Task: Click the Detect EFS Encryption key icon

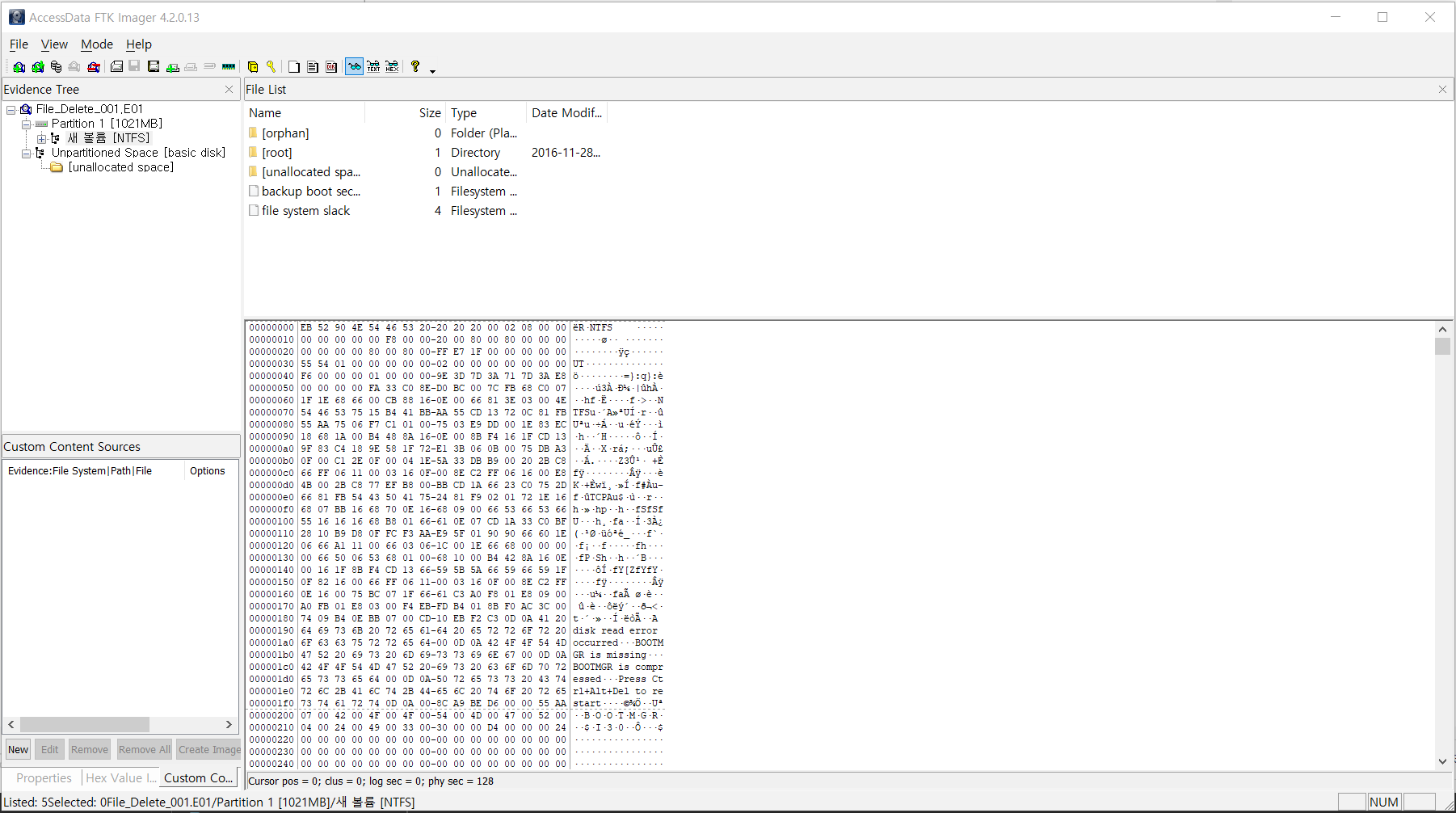Action: tap(271, 67)
